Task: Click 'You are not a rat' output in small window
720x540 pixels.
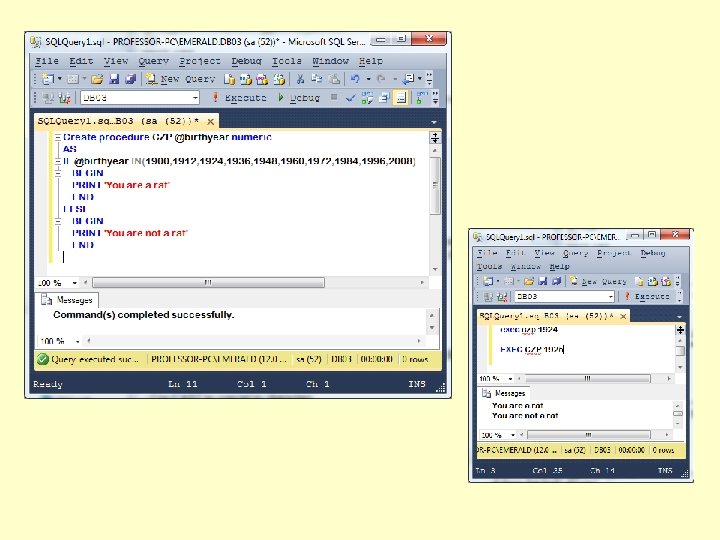Action: [x=525, y=416]
